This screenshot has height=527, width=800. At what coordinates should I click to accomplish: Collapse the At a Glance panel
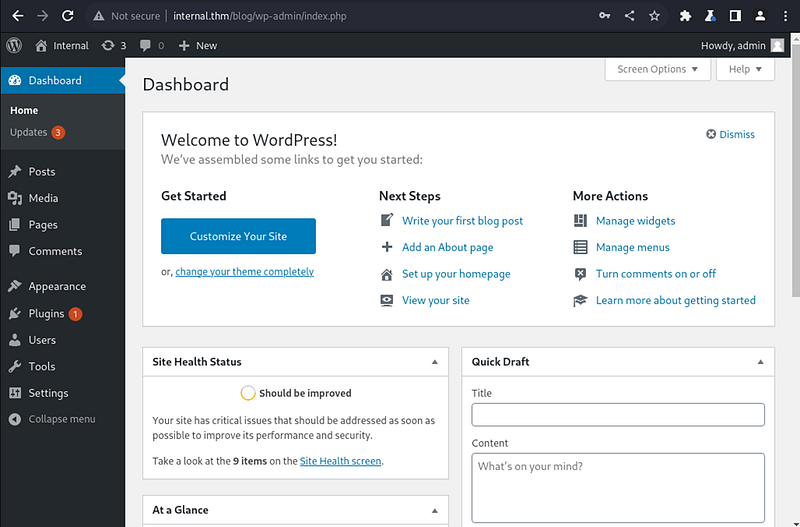pos(435,510)
